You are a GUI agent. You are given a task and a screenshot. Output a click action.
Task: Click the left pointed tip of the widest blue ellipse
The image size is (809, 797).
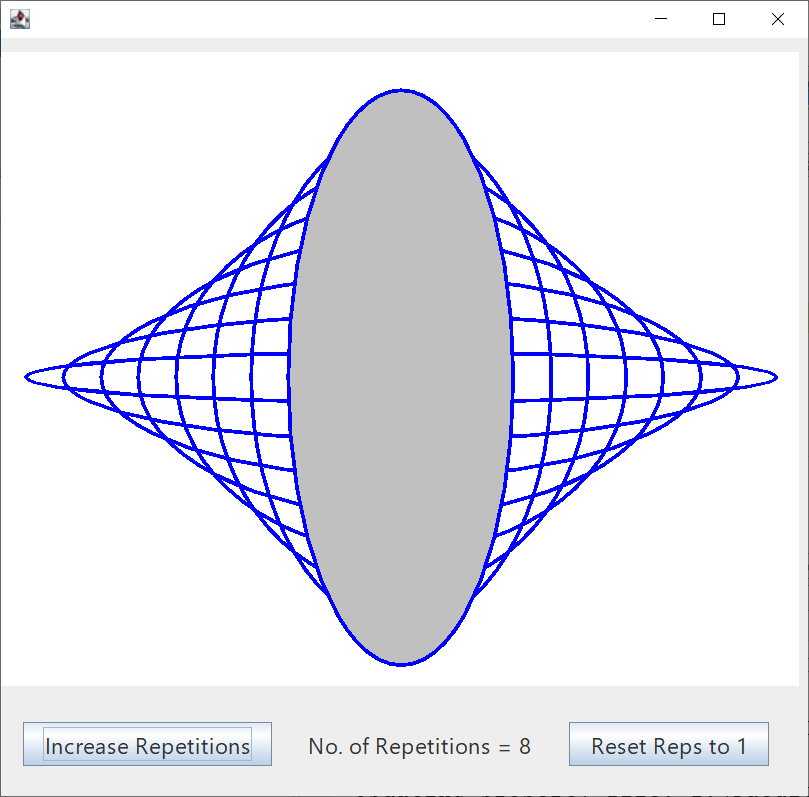pos(27,377)
